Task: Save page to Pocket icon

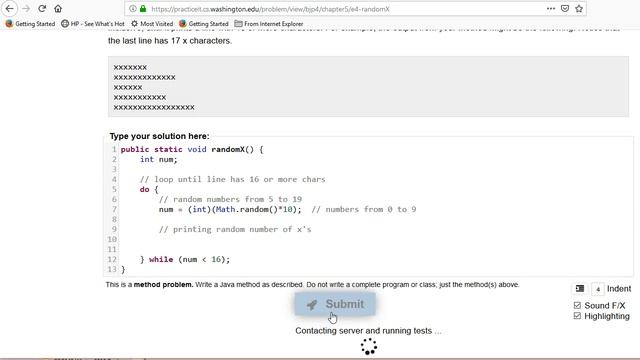Action: pos(565,9)
